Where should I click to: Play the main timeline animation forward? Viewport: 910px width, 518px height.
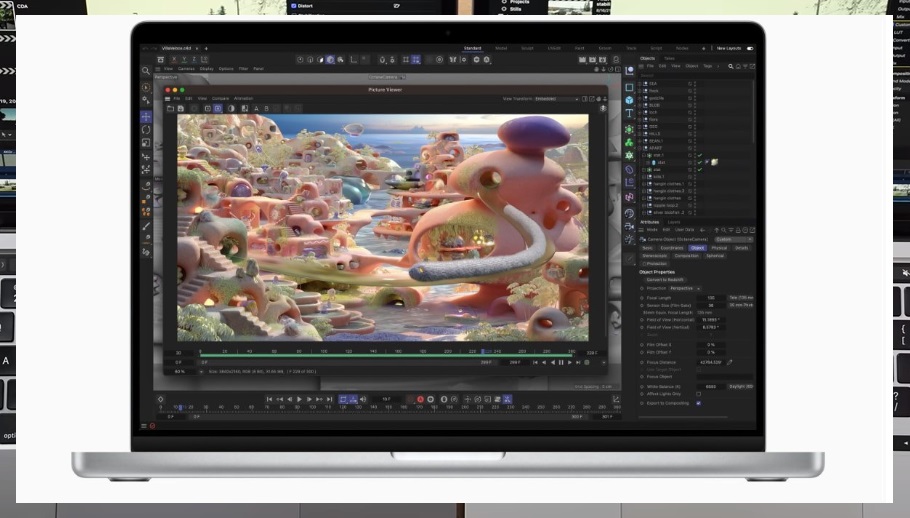pos(299,399)
